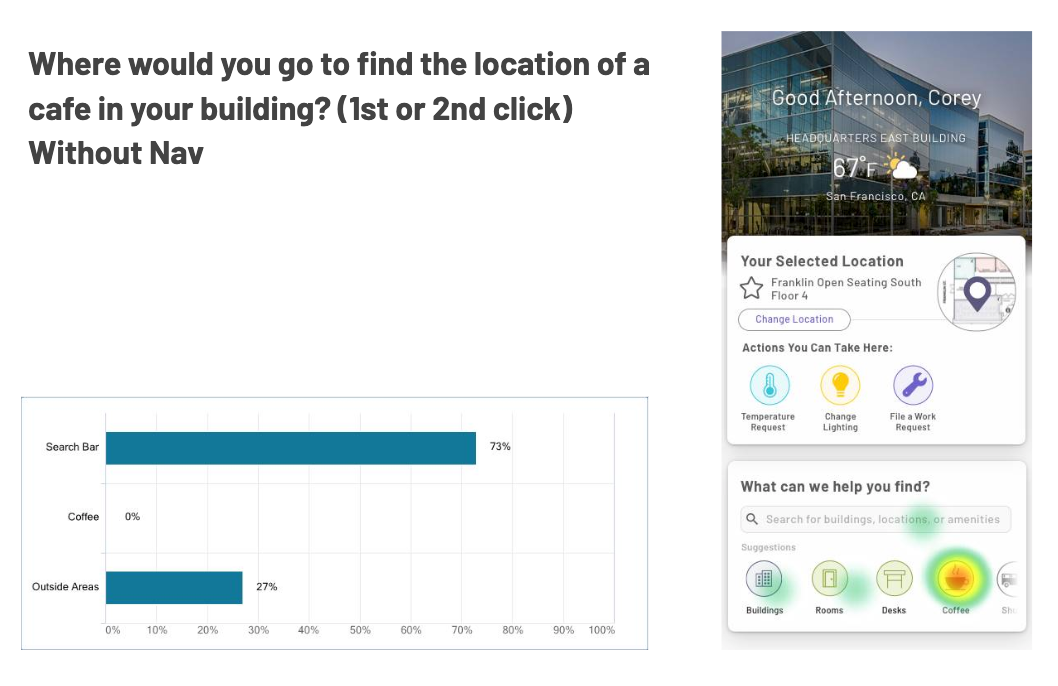Click the sun and cloud weather icon
Image resolution: width=1058 pixels, height=686 pixels.
pyautogui.click(x=903, y=166)
